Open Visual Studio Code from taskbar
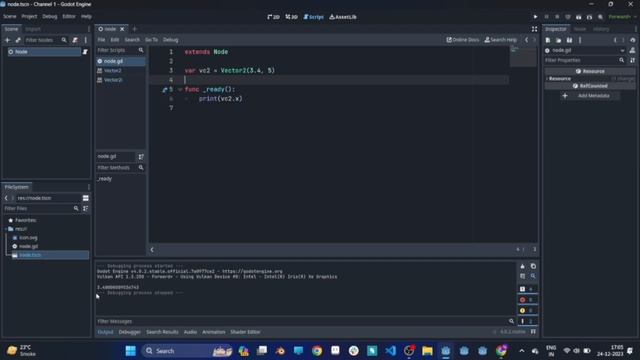Image resolution: width=640 pixels, height=360 pixels. coord(390,351)
